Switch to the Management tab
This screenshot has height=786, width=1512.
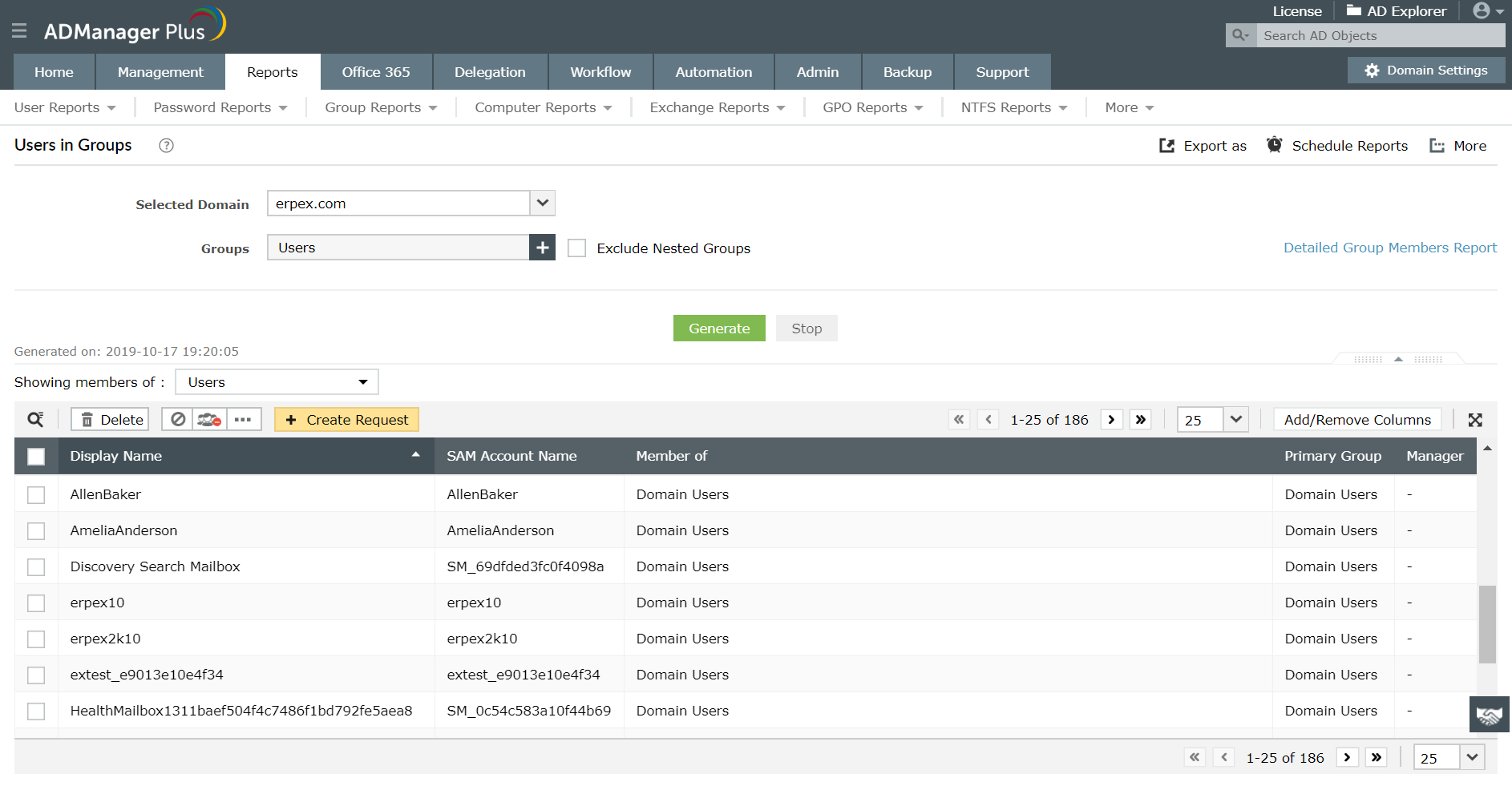coord(160,72)
